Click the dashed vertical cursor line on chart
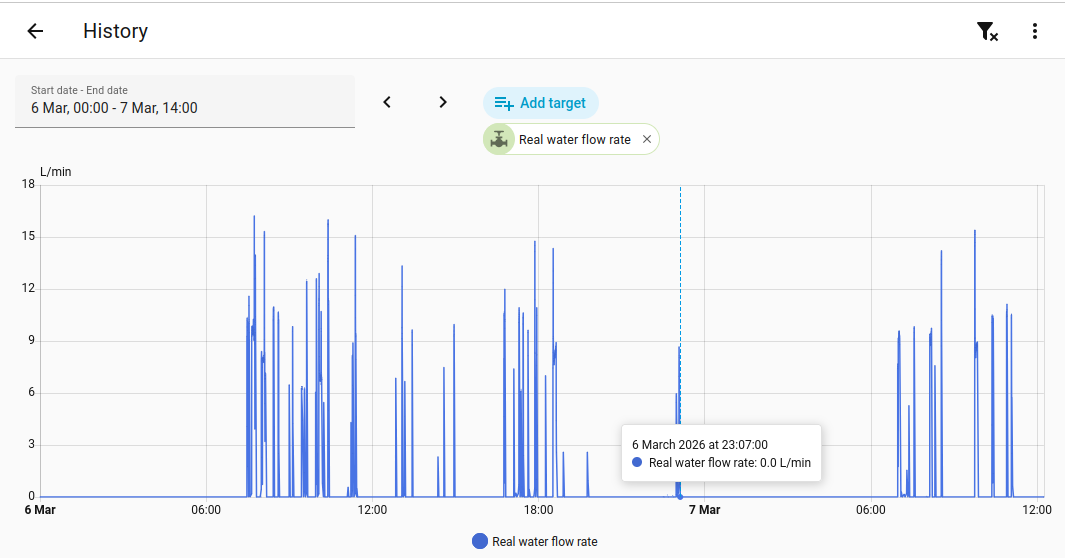This screenshot has width=1065, height=558. tap(680, 300)
